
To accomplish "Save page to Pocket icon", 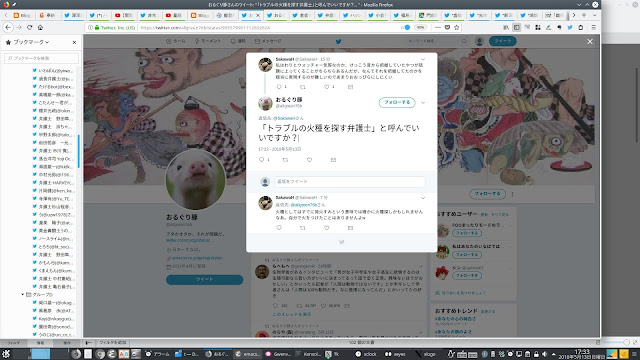I will pos(447,27).
